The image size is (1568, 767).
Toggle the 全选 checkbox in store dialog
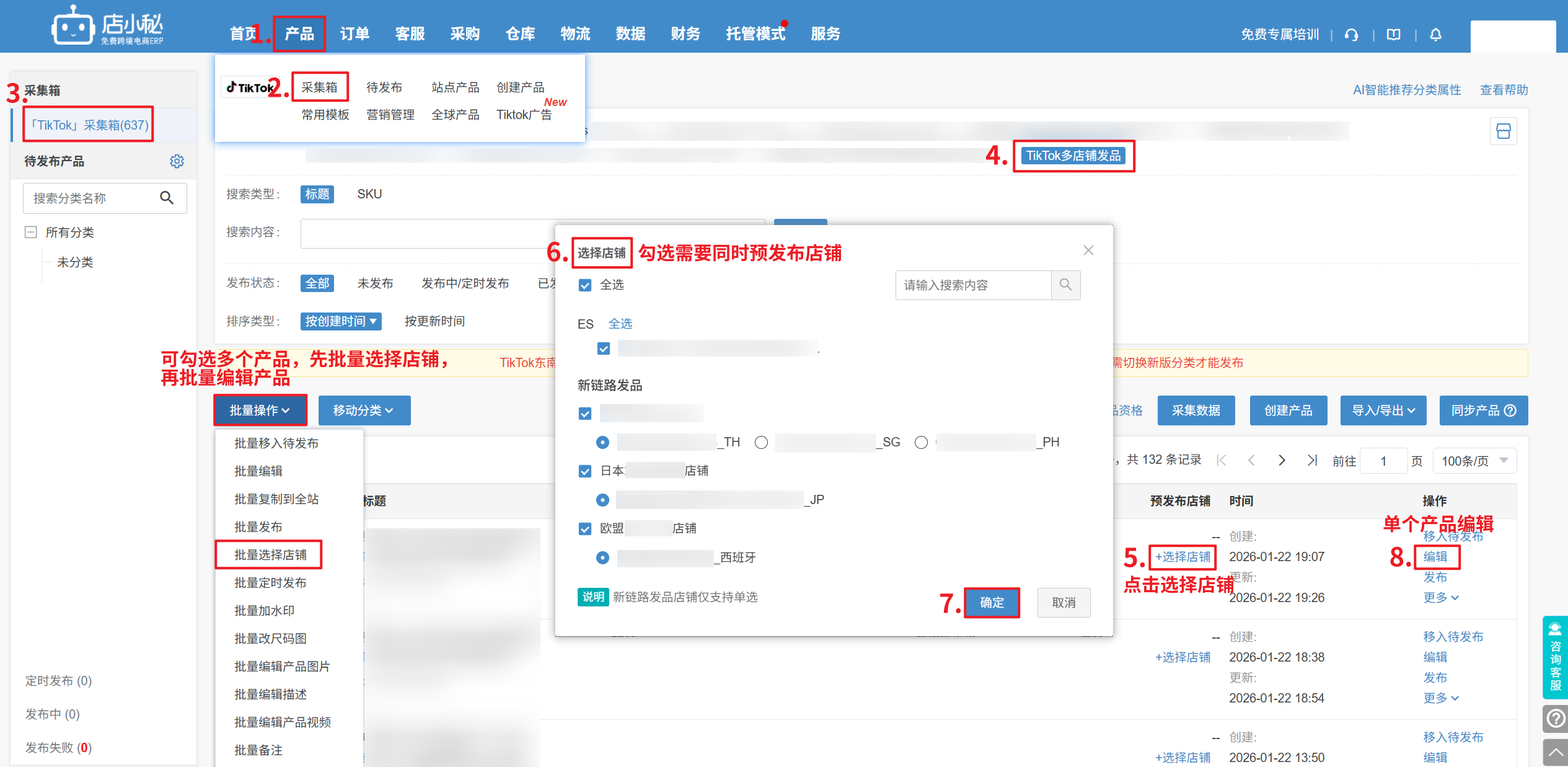click(584, 285)
